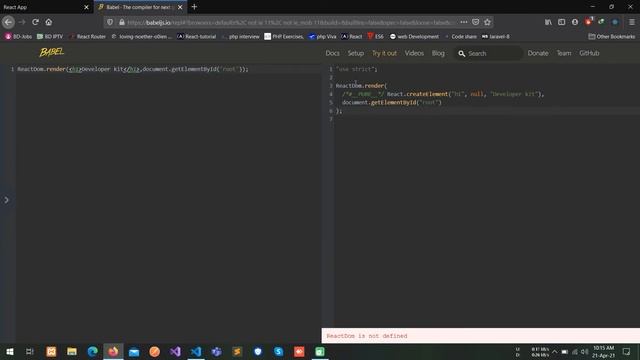This screenshot has height=360, width=640.
Task: Select the Try it out menu item
Action: click(x=384, y=53)
